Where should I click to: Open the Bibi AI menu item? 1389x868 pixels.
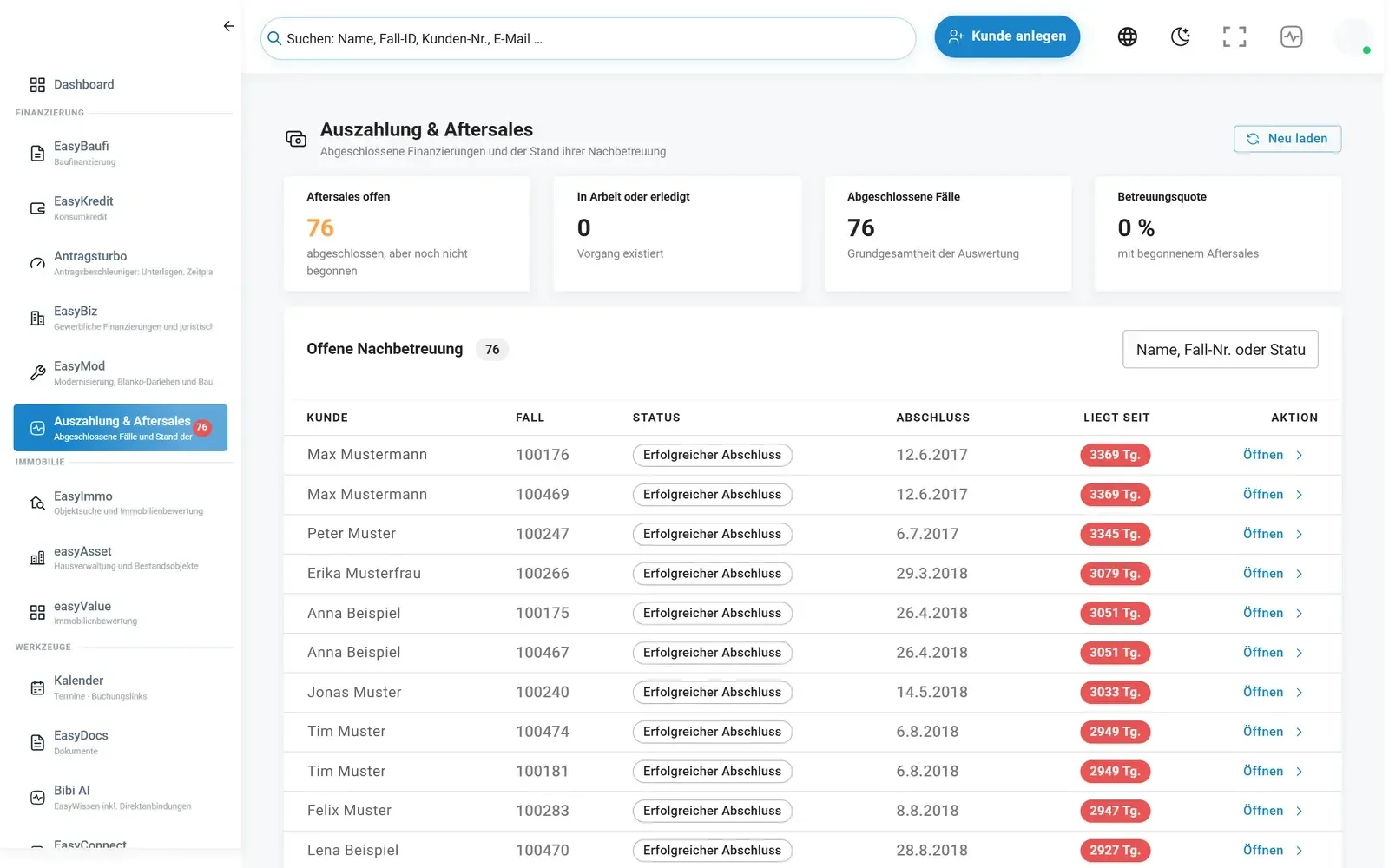(x=121, y=798)
